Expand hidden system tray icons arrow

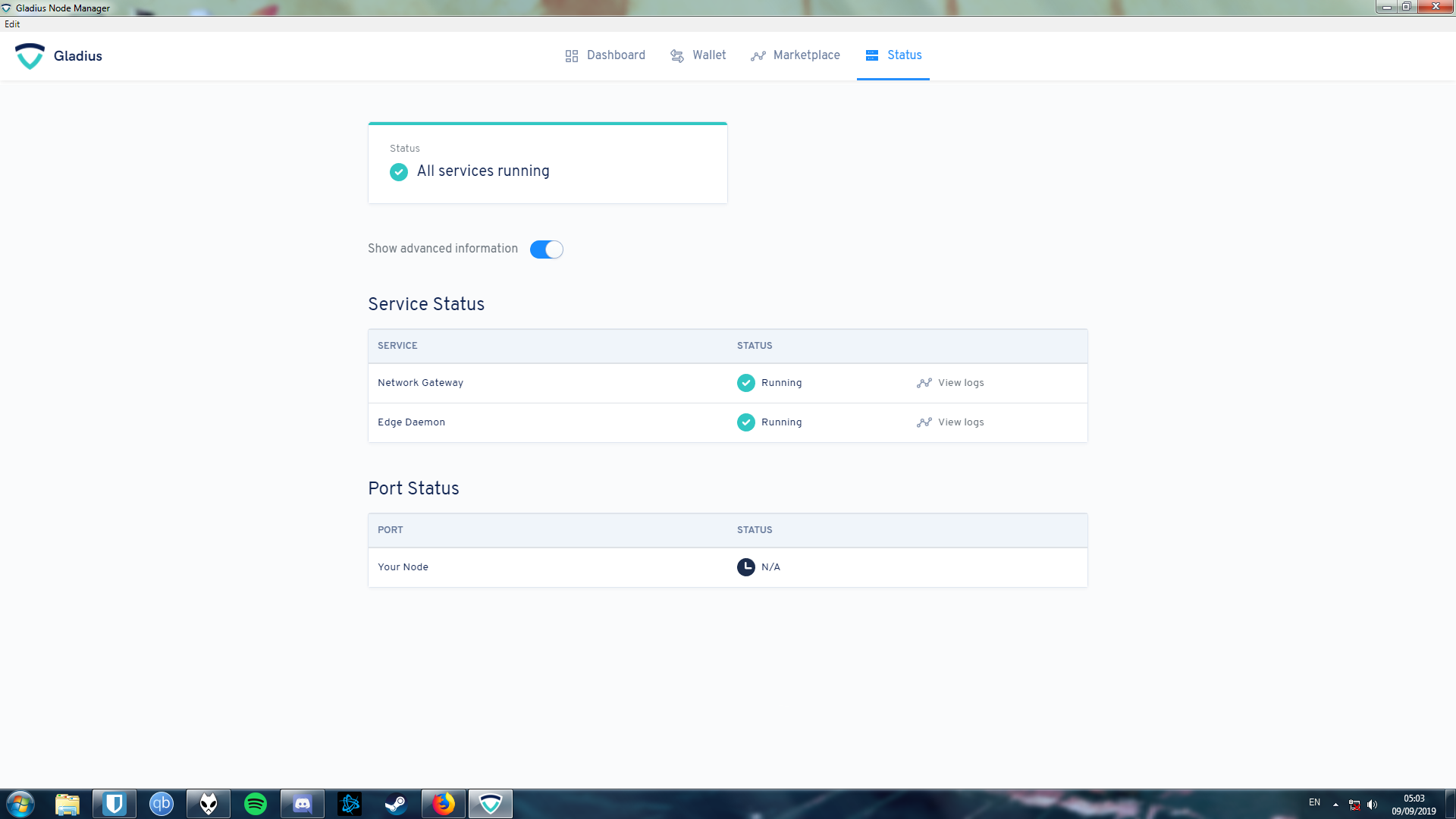(1335, 805)
